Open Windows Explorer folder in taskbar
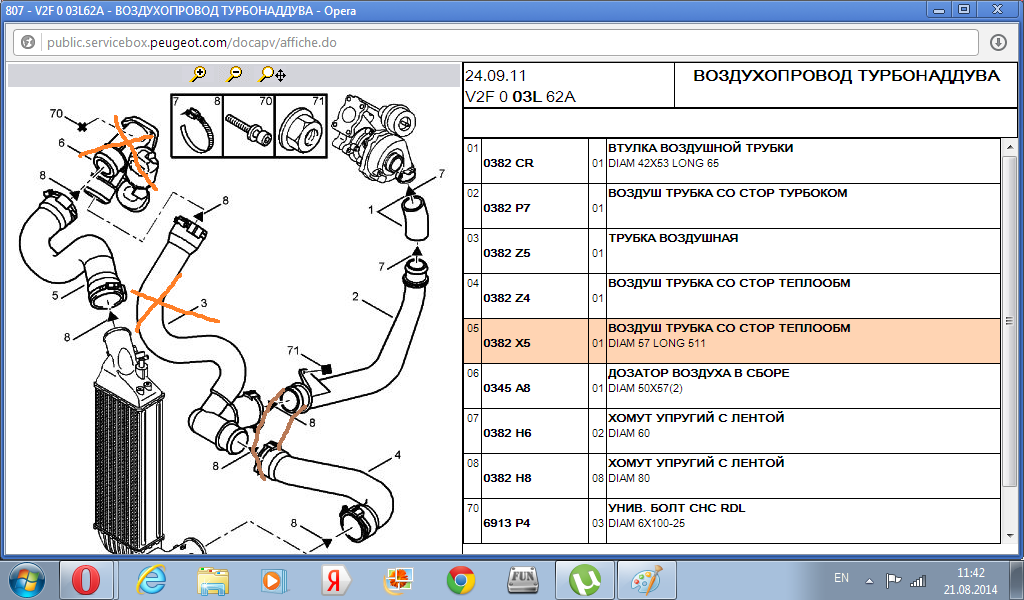Viewport: 1024px width, 600px height. tap(213, 579)
